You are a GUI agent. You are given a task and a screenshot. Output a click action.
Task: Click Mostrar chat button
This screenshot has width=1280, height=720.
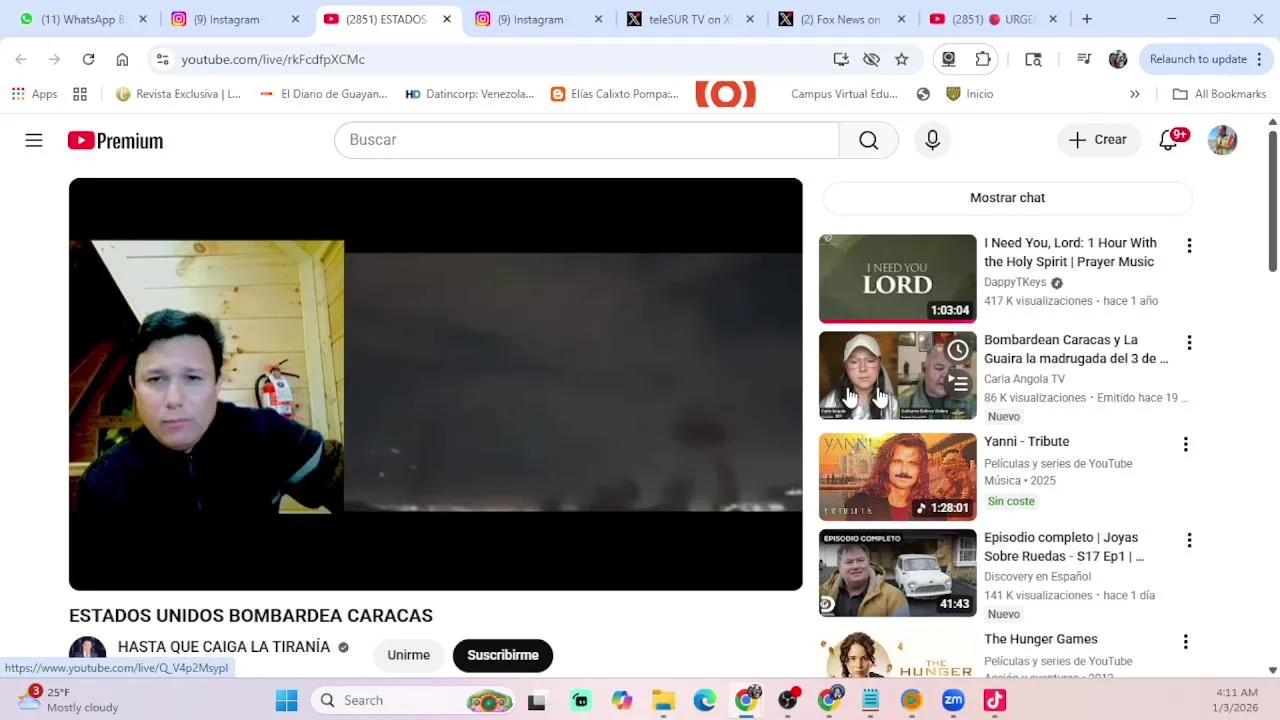click(1007, 198)
